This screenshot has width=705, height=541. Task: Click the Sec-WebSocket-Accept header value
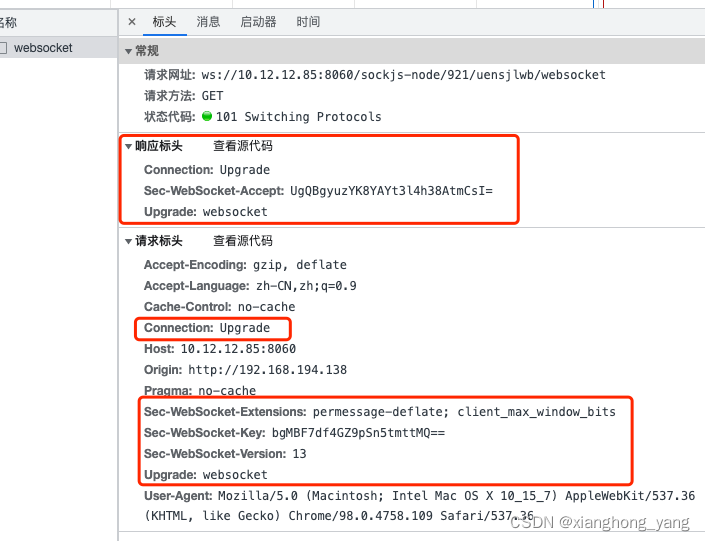[x=391, y=191]
